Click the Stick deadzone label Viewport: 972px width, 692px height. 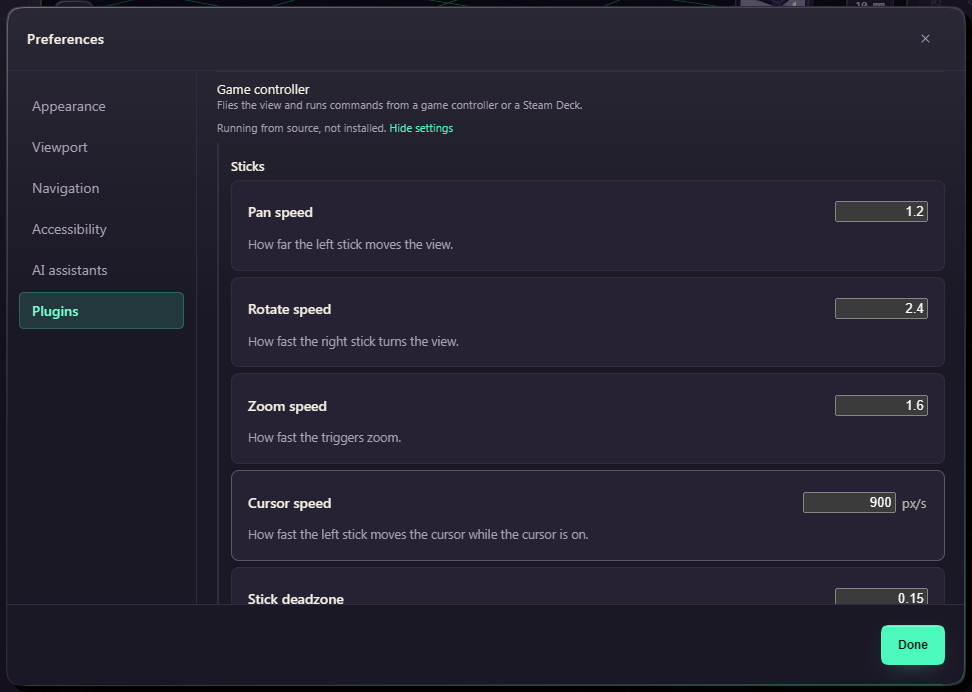[296, 598]
